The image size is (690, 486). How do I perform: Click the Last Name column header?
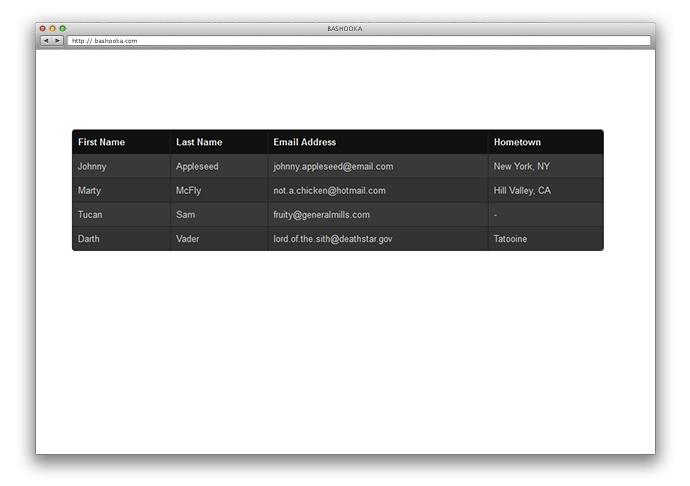219,142
